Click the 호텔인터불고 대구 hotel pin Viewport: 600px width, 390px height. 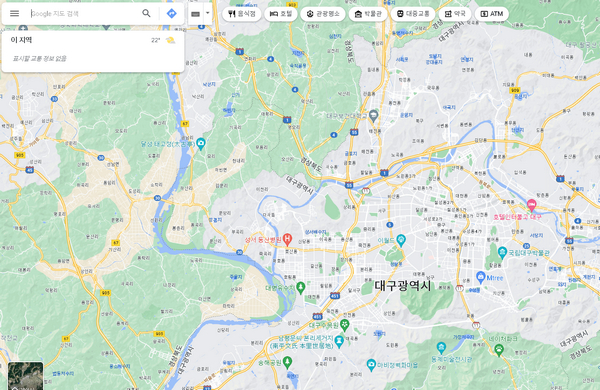point(532,205)
